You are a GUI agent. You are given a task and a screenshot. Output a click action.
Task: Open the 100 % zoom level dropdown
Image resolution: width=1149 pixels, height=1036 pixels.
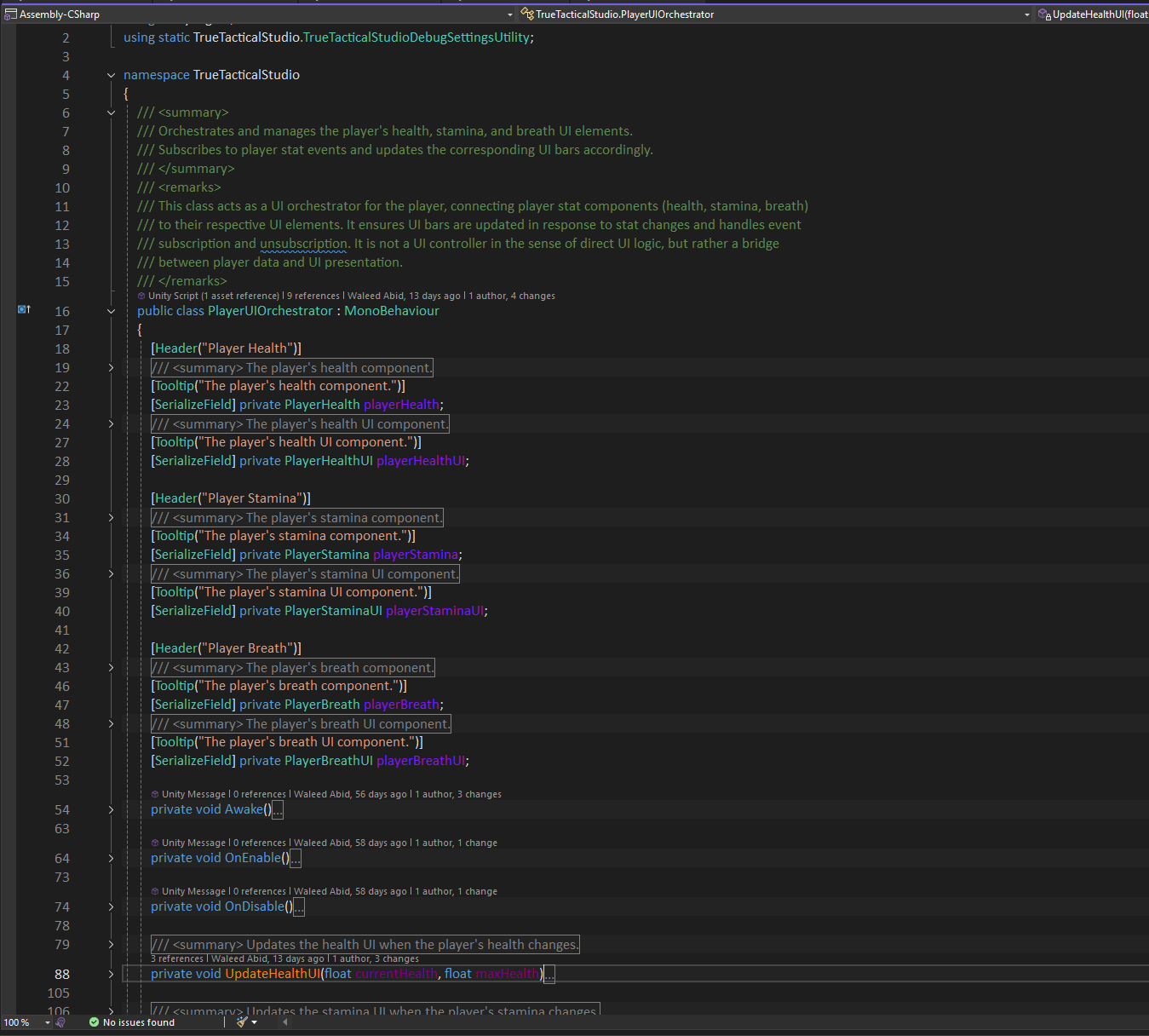[47, 1022]
